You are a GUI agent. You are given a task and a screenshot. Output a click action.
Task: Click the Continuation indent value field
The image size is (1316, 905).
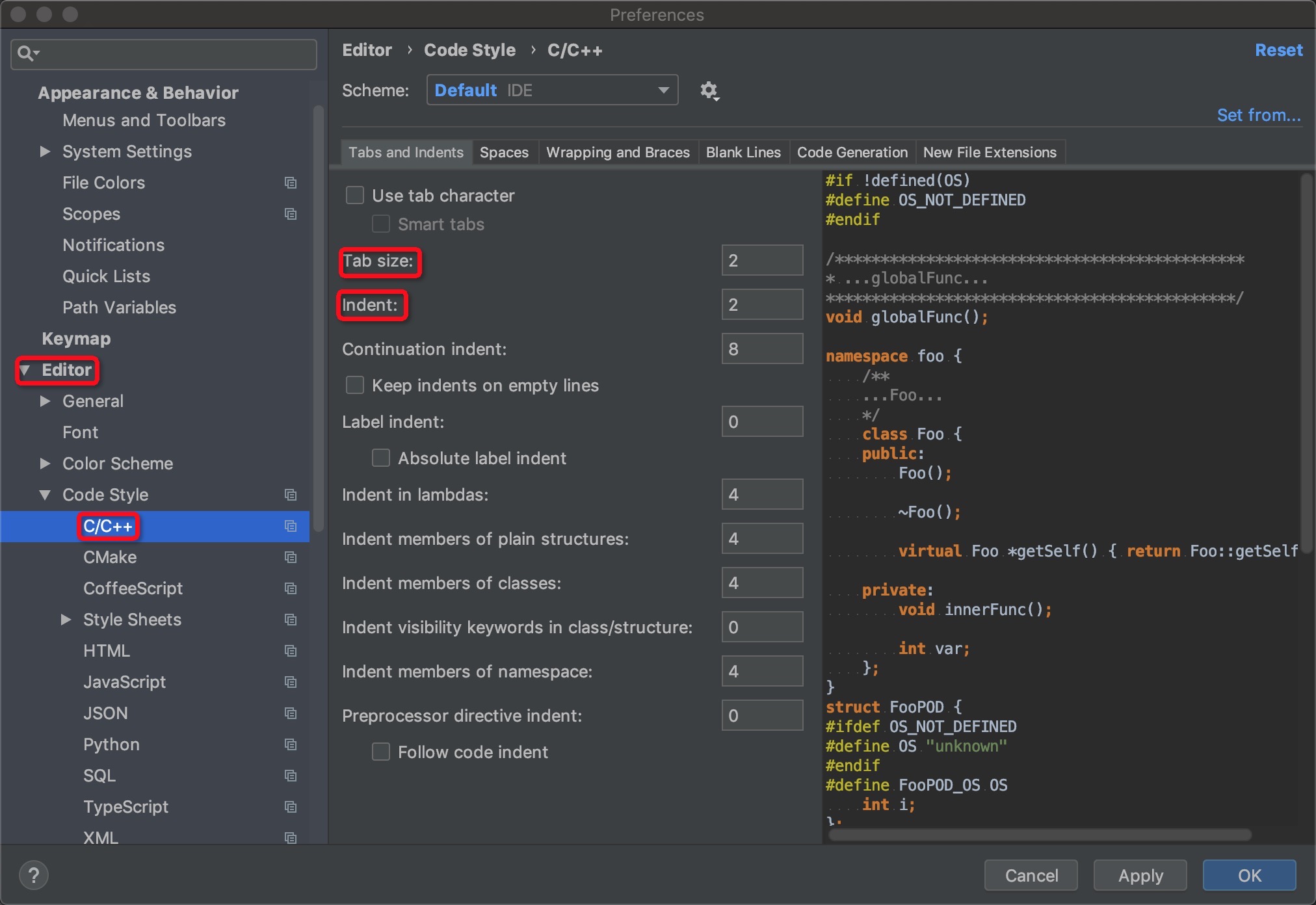762,348
